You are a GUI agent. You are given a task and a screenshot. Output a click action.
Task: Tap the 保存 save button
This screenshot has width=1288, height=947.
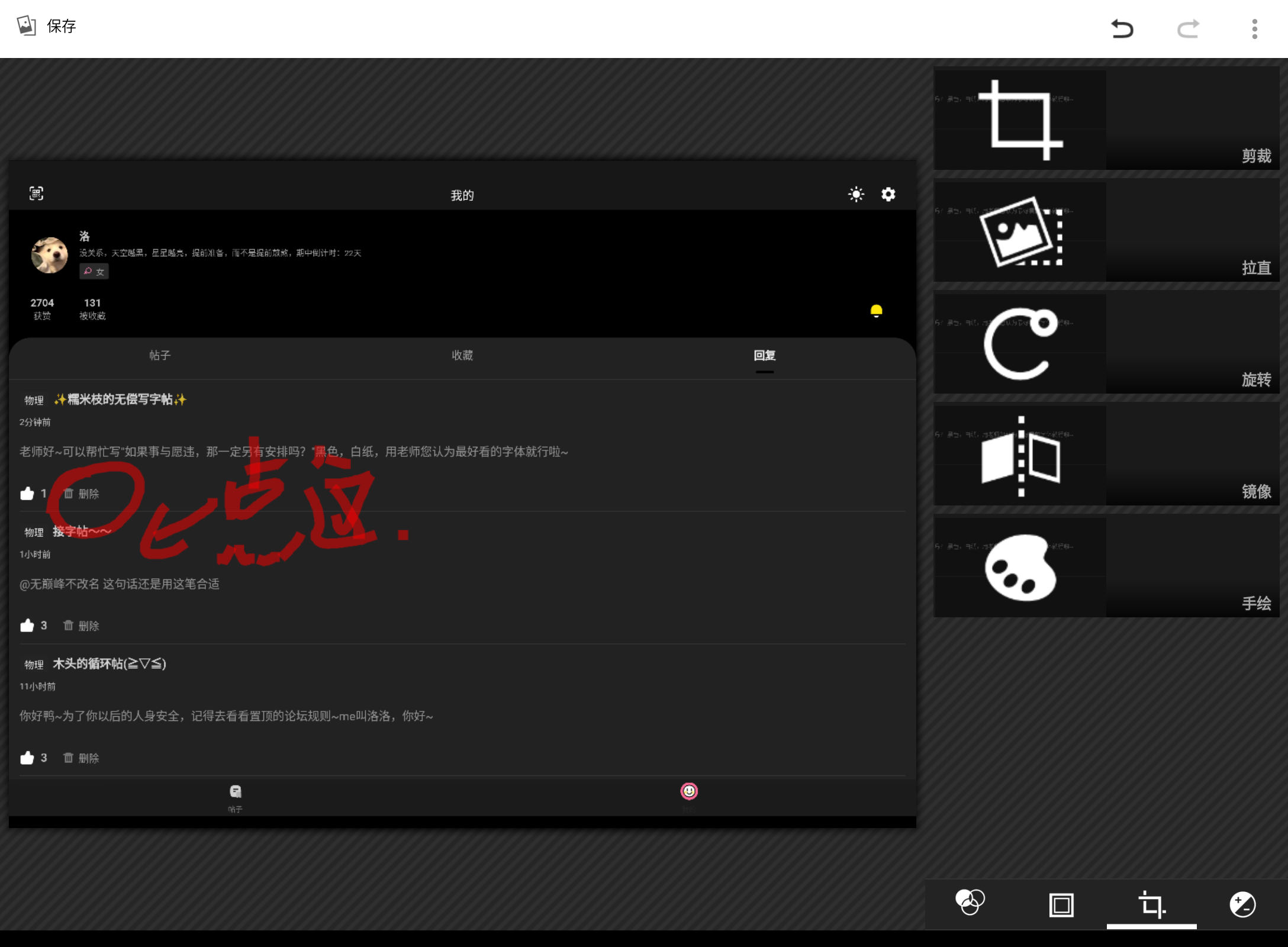pos(47,26)
